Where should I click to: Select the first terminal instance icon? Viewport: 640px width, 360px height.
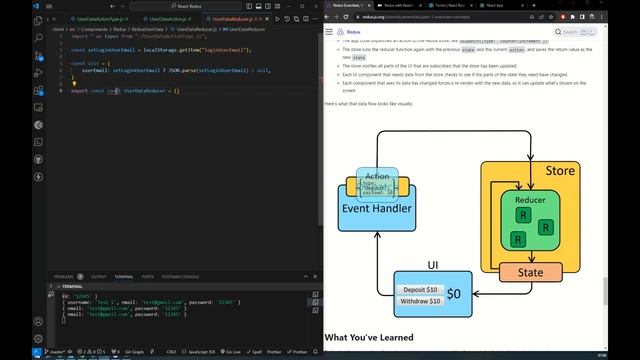click(x=316, y=294)
